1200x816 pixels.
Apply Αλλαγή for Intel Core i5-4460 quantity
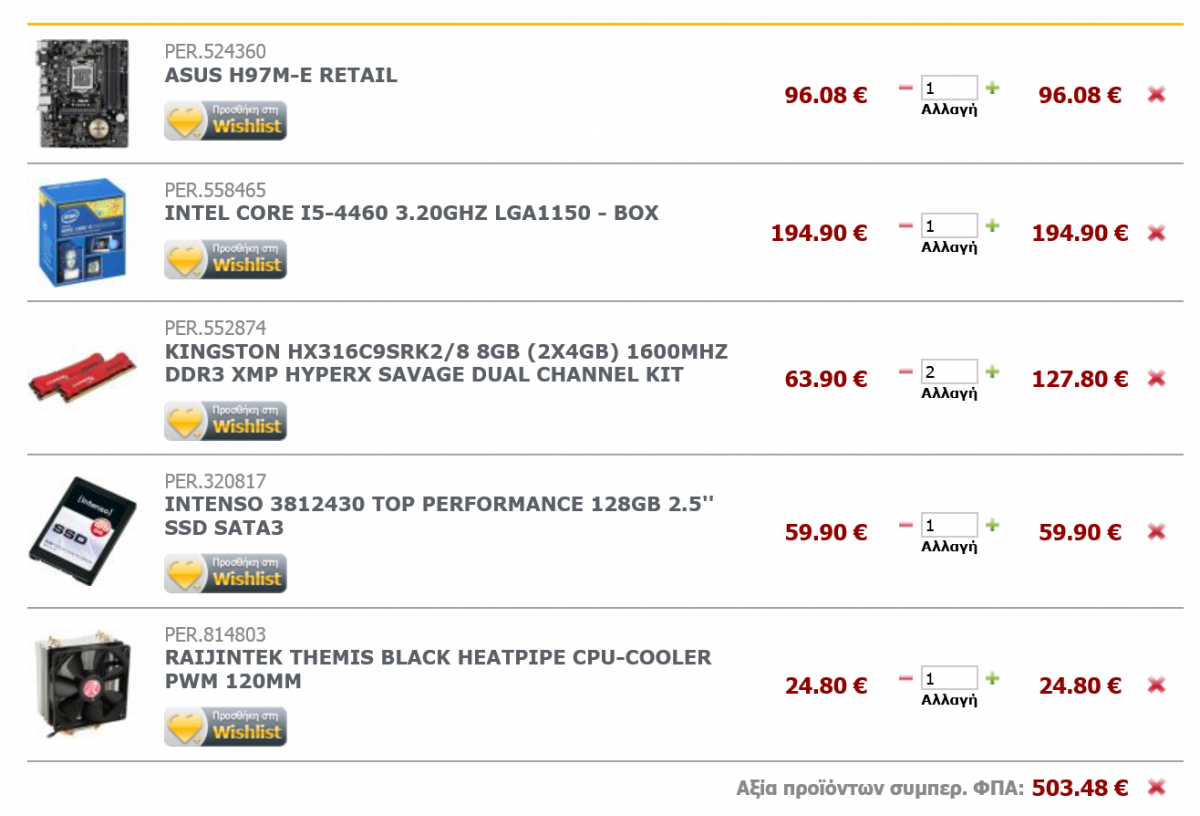coord(949,248)
